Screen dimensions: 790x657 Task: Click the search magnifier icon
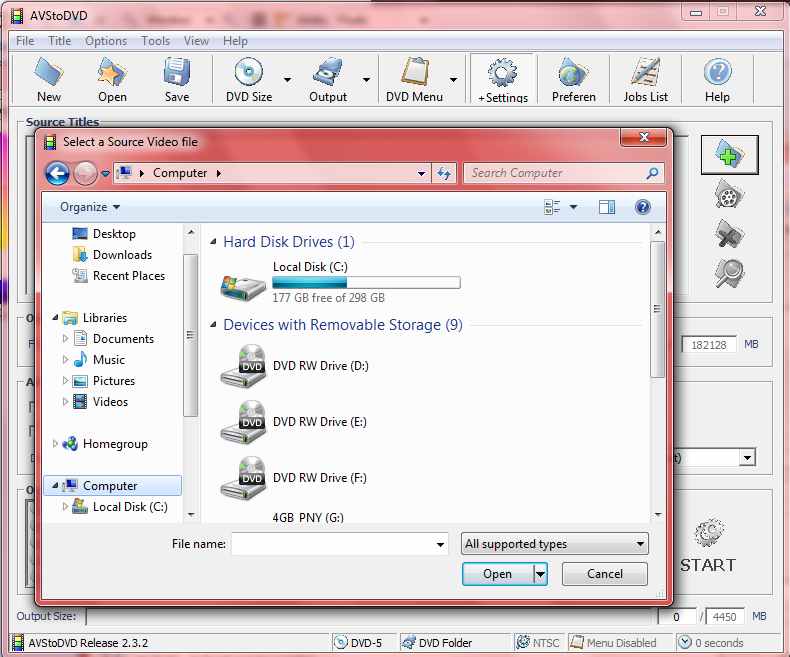point(652,173)
